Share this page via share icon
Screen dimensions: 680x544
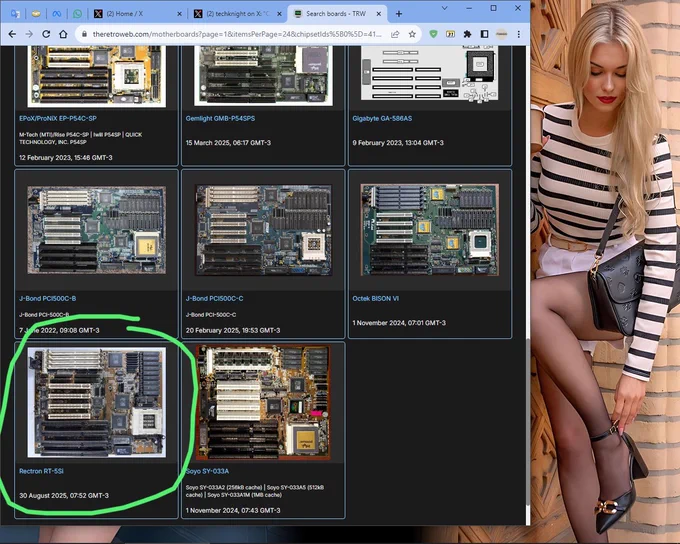pyautogui.click(x=395, y=34)
